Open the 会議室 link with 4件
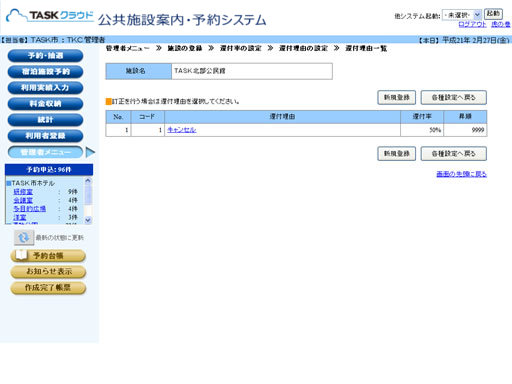 click(x=23, y=200)
